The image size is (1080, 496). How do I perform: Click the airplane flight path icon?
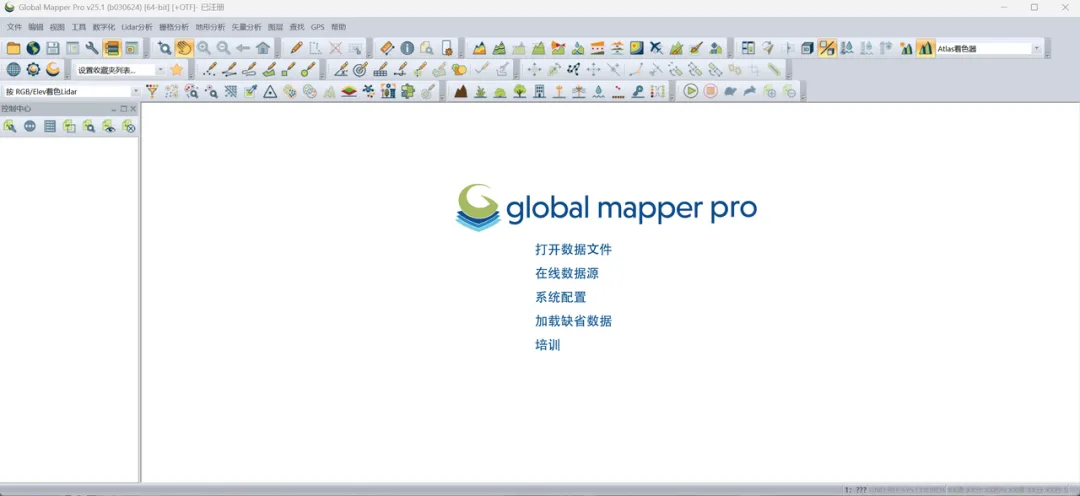656,48
